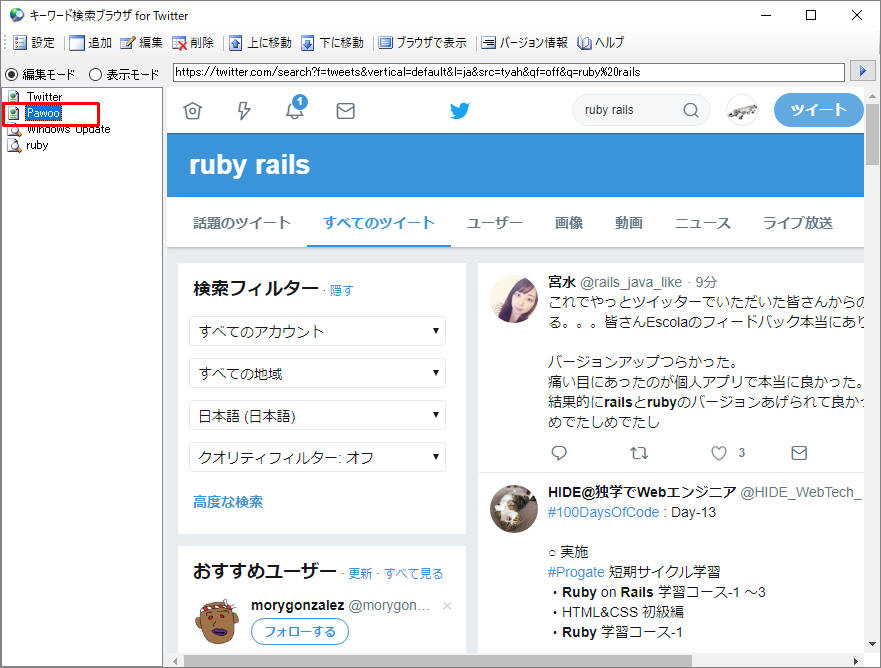Switch to ユーザー tab
The height and width of the screenshot is (668, 881).
(x=494, y=223)
